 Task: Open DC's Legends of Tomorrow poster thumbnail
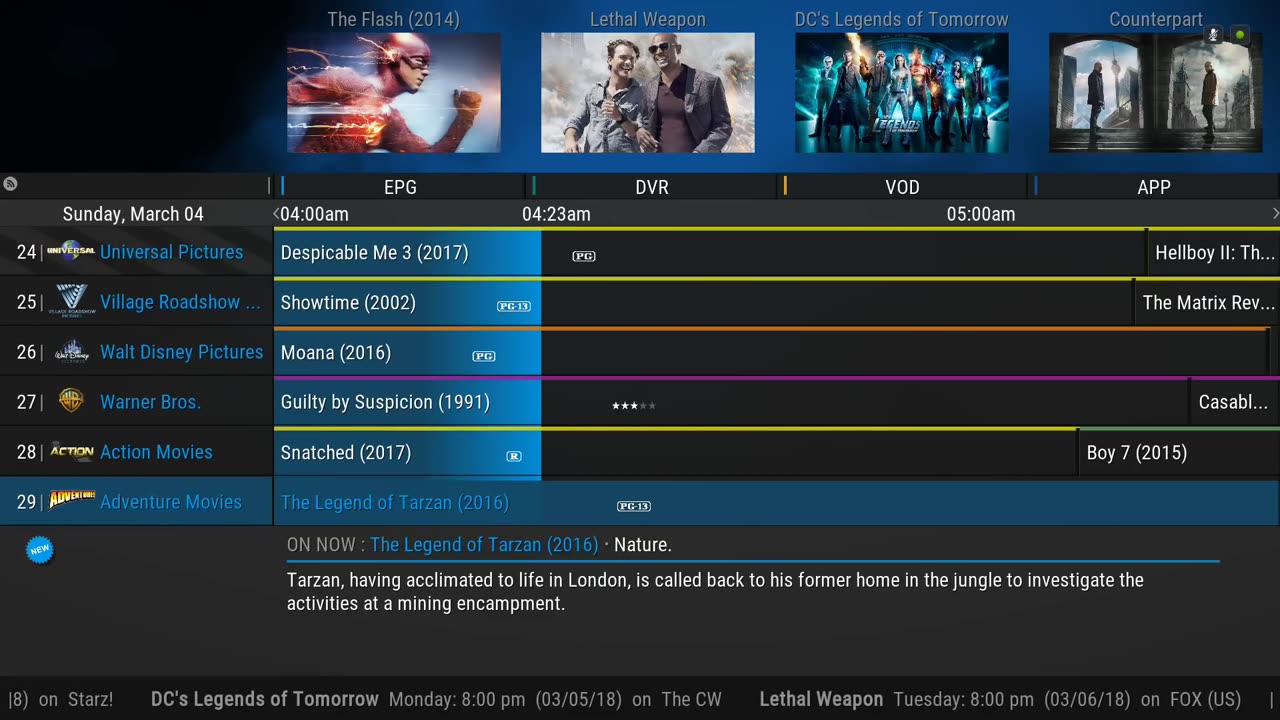tap(902, 93)
